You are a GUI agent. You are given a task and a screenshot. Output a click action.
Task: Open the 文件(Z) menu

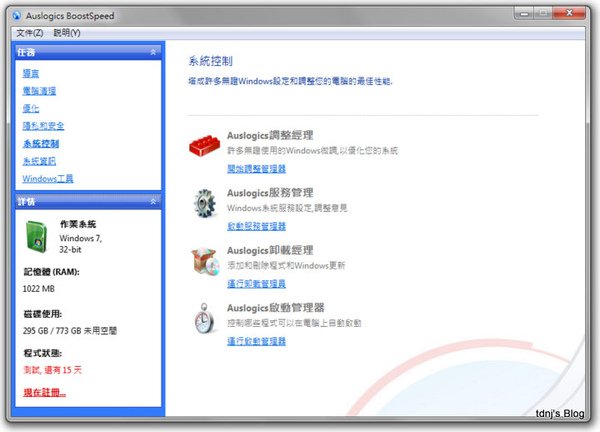tap(29, 33)
